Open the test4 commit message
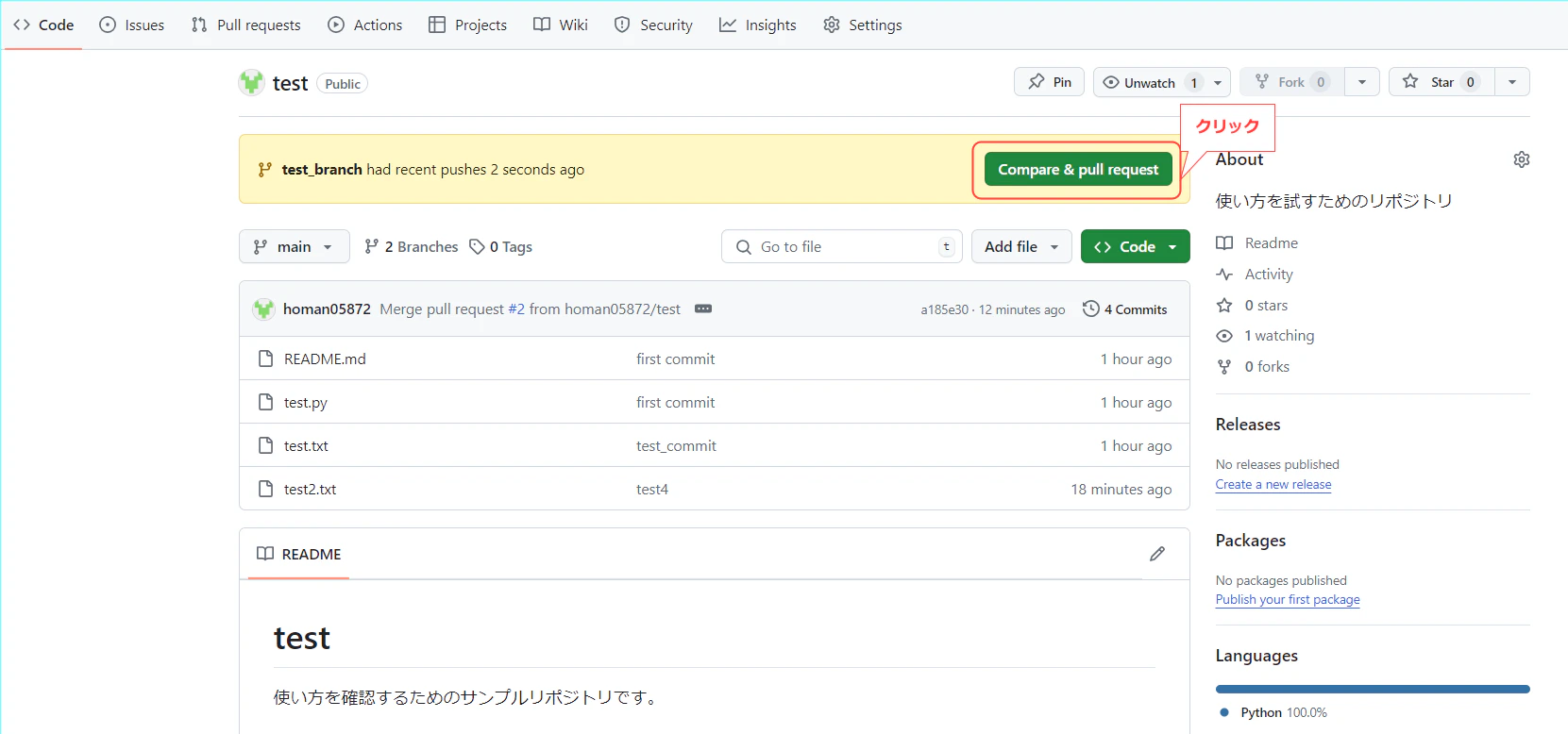The image size is (1568, 734). click(652, 489)
